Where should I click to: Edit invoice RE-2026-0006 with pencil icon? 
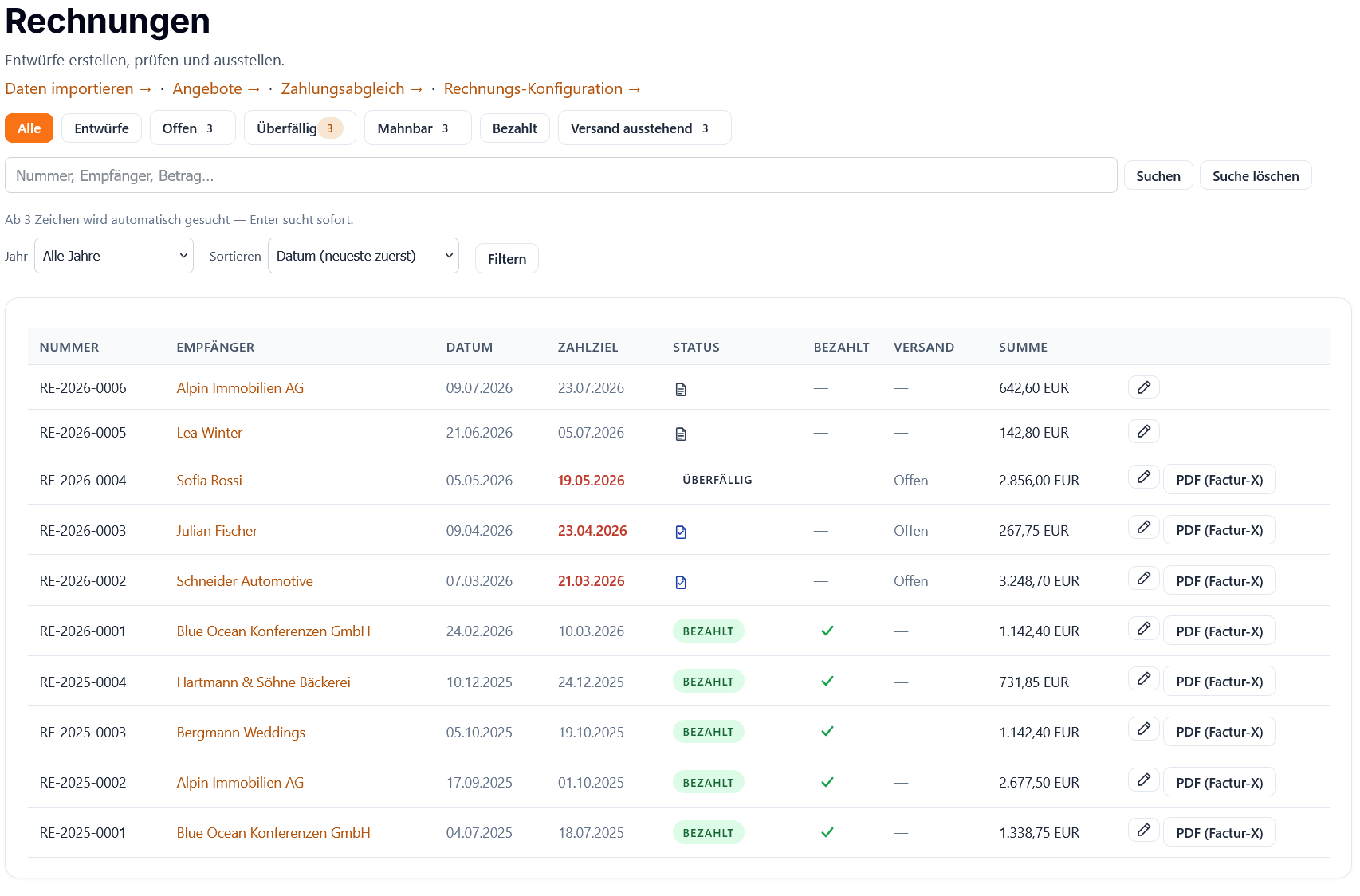pyautogui.click(x=1143, y=387)
